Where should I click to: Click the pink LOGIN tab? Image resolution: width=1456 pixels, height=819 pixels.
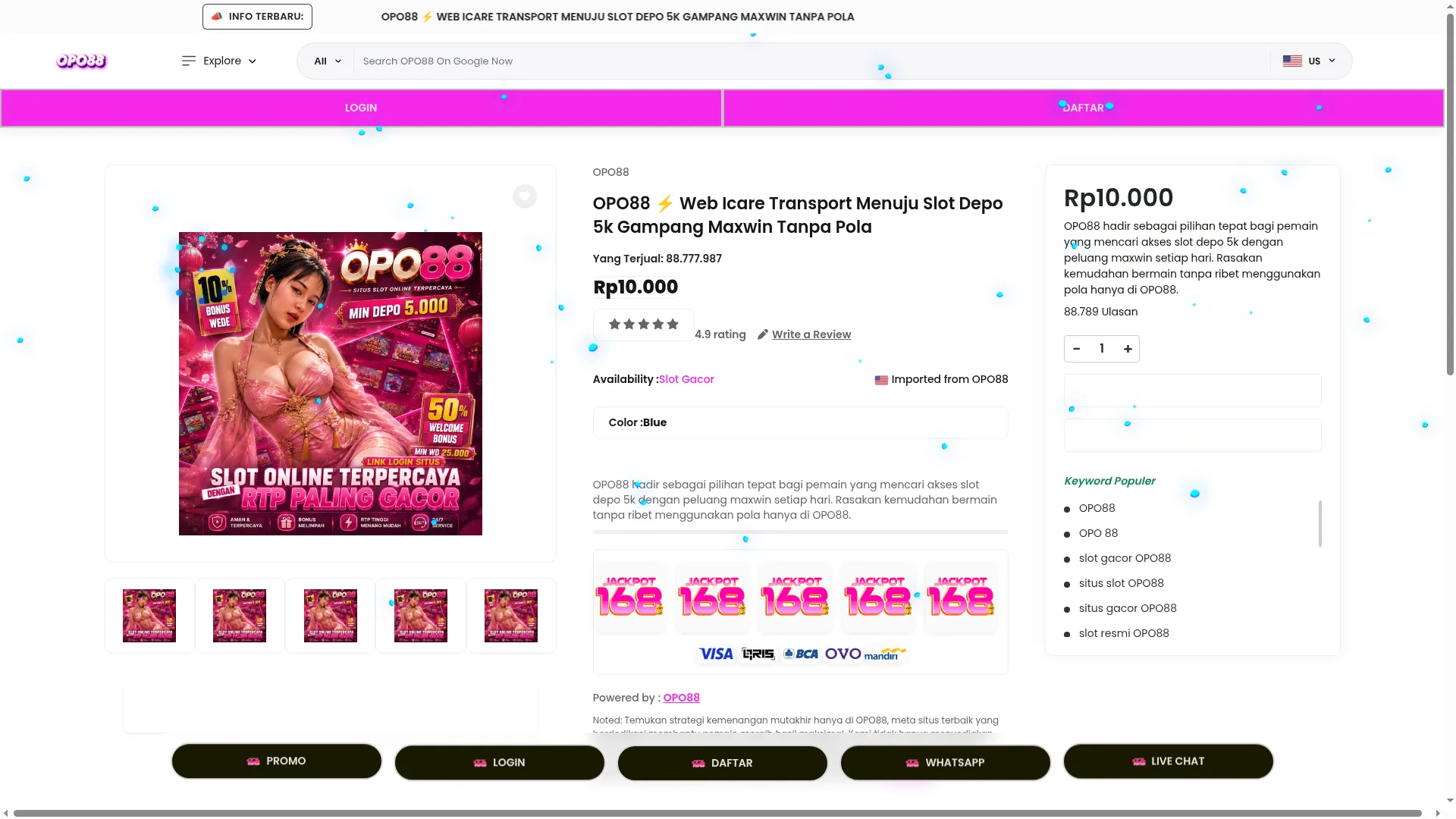pos(361,108)
